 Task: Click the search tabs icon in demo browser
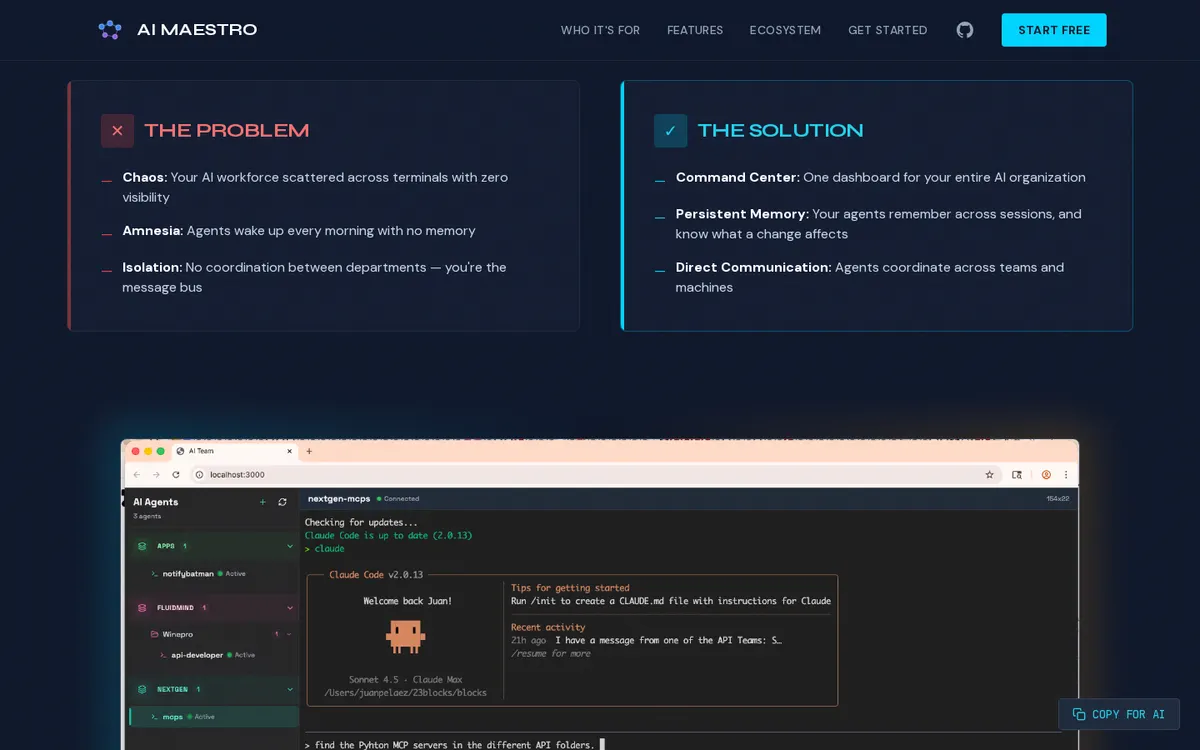pos(1017,475)
